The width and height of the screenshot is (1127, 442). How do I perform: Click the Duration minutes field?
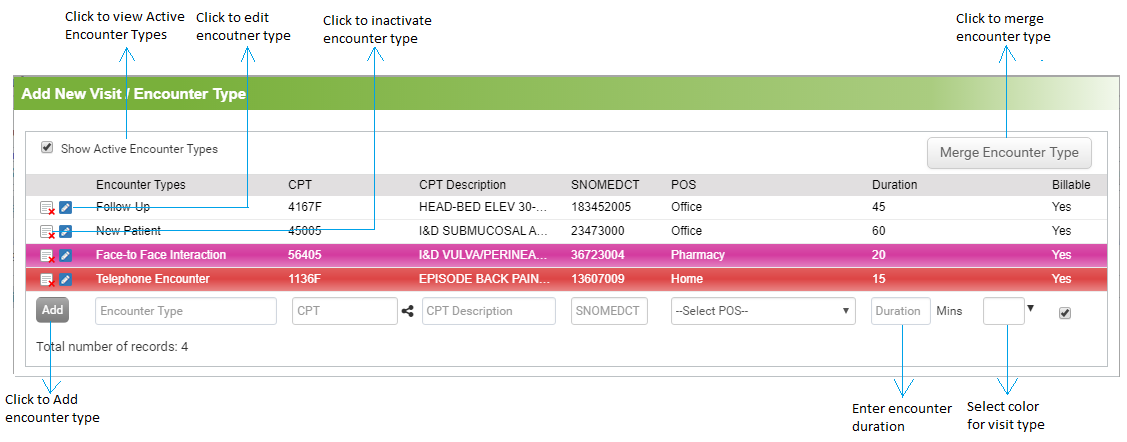coord(901,311)
